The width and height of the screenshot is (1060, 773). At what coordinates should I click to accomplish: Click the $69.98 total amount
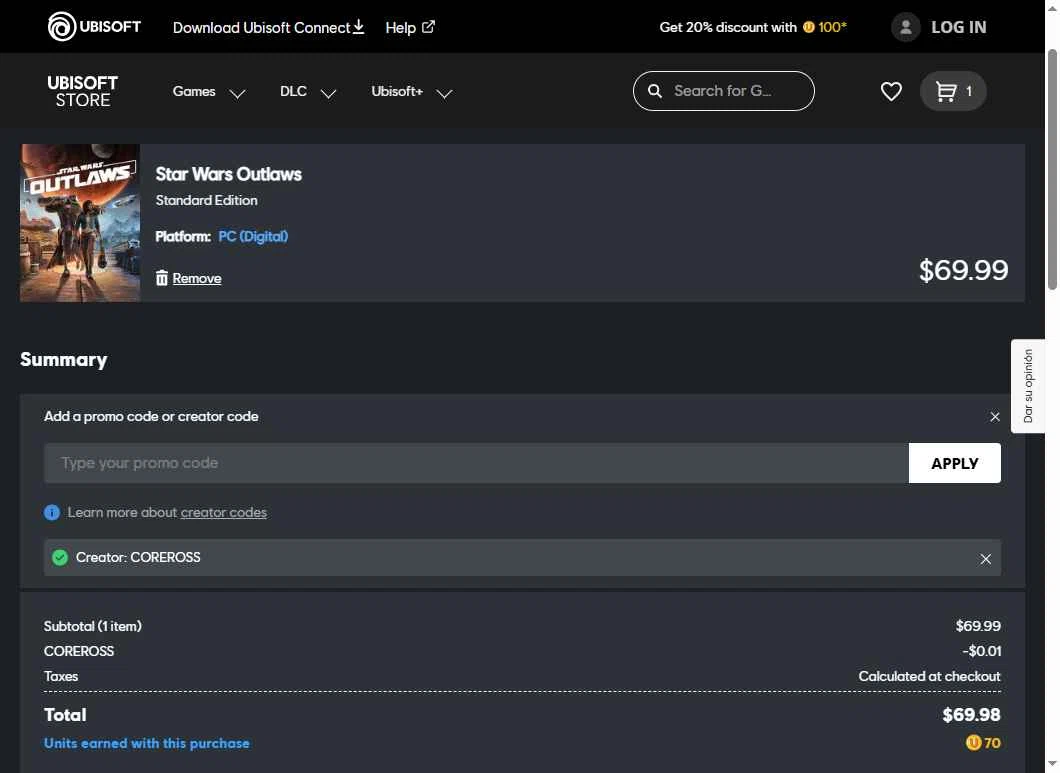click(x=971, y=715)
